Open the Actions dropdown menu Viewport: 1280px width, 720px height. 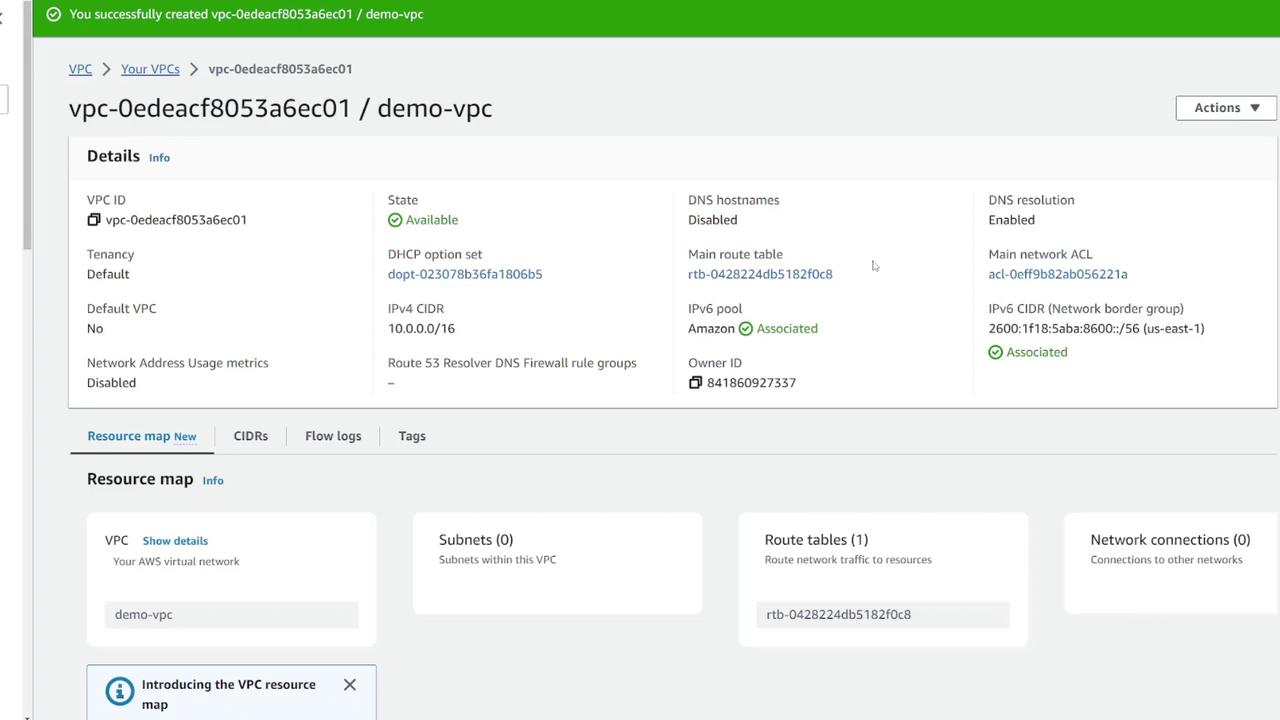[1225, 108]
